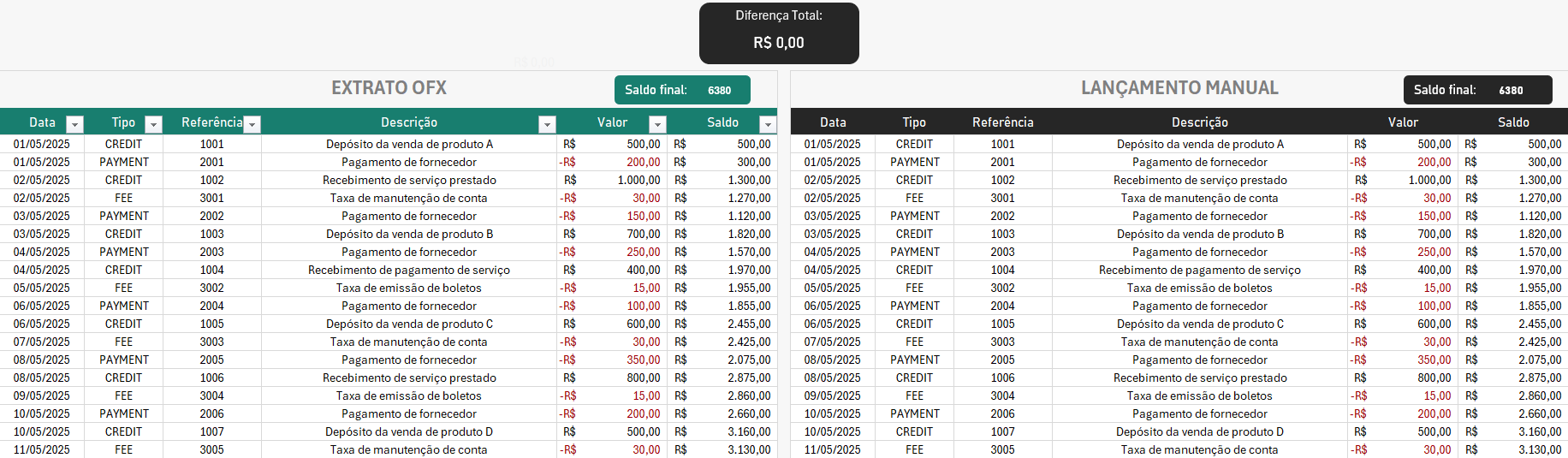Screen dimensions: 1568x458
Task: Open the Descrição filter dropdown arrow
Action: pos(547,125)
